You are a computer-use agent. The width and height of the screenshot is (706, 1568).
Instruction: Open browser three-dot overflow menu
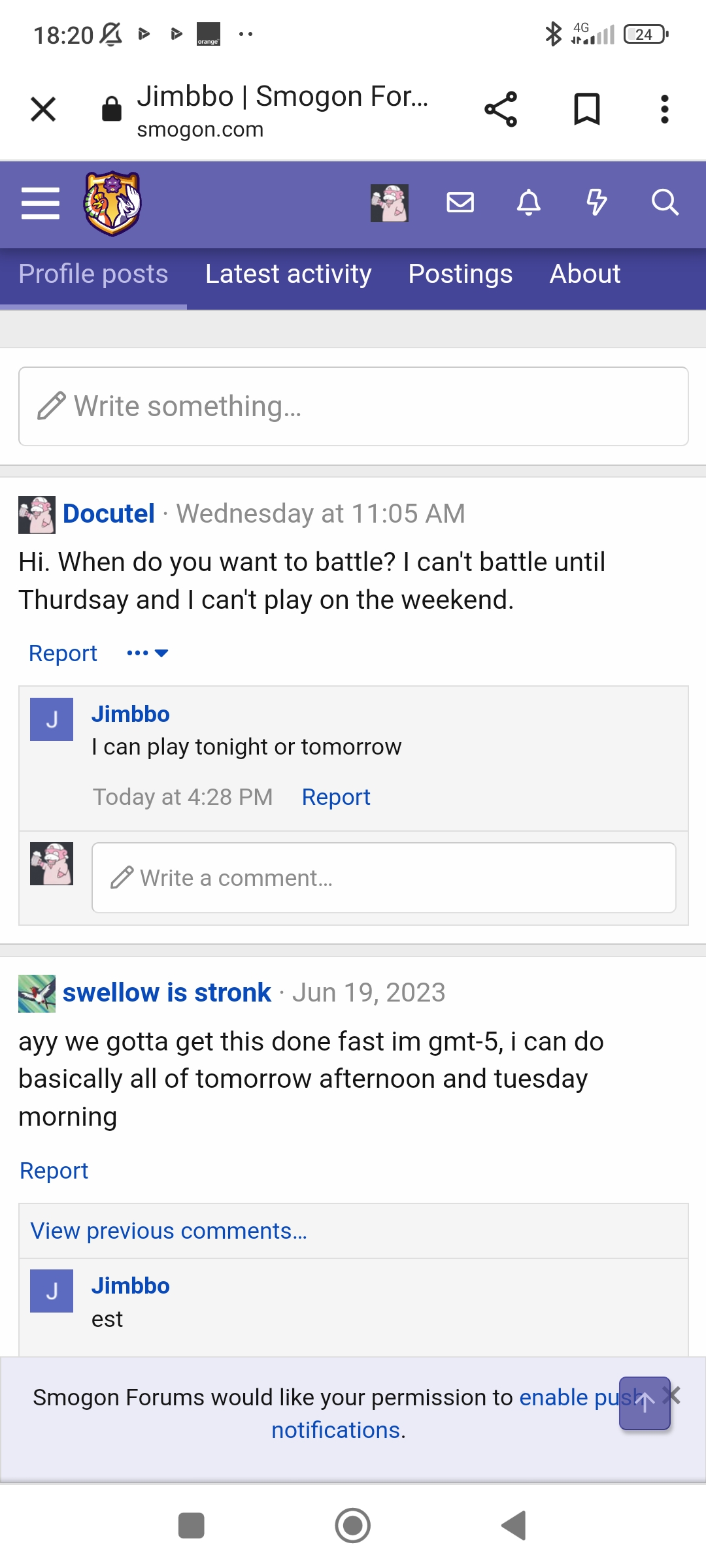click(x=665, y=109)
